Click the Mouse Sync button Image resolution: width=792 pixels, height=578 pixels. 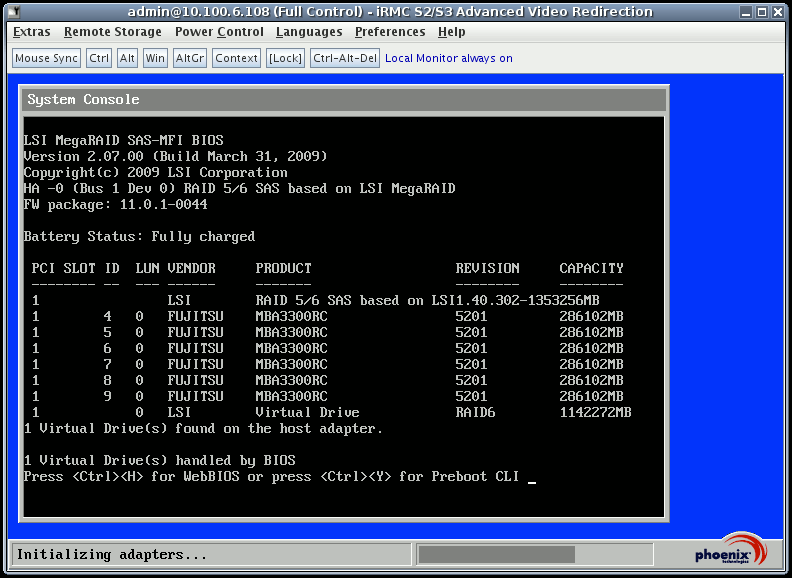point(46,58)
